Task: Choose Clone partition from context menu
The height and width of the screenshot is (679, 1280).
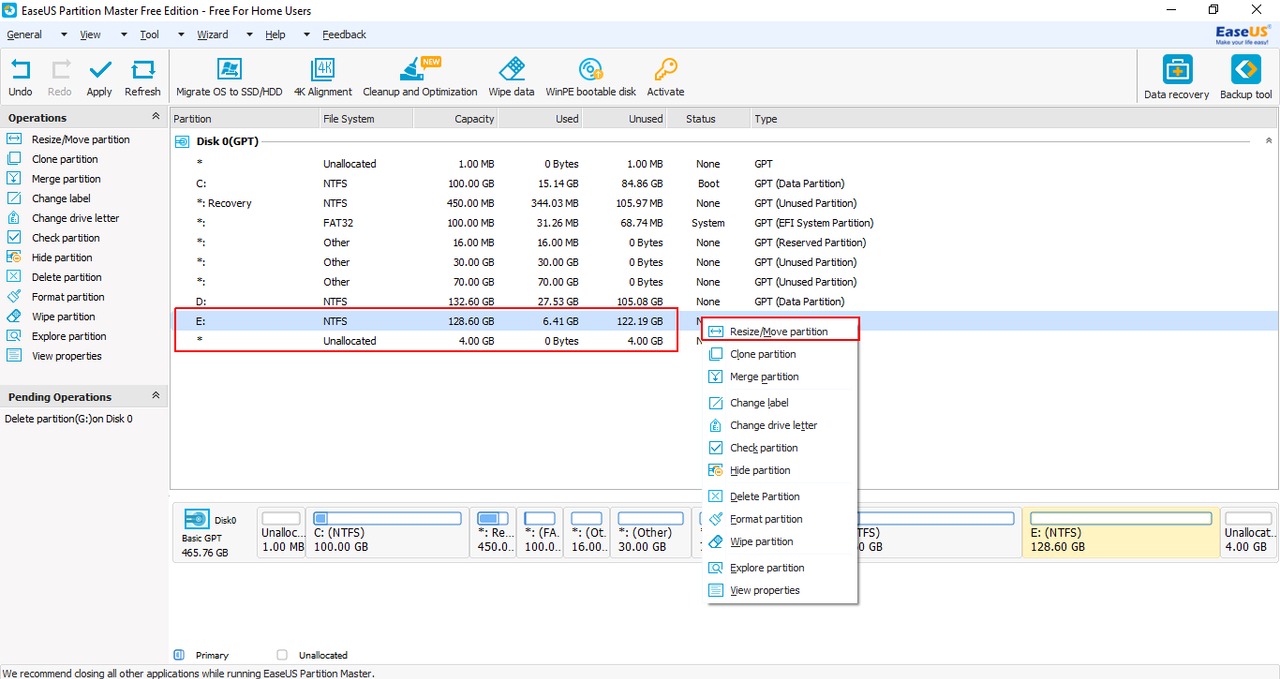Action: tap(781, 354)
